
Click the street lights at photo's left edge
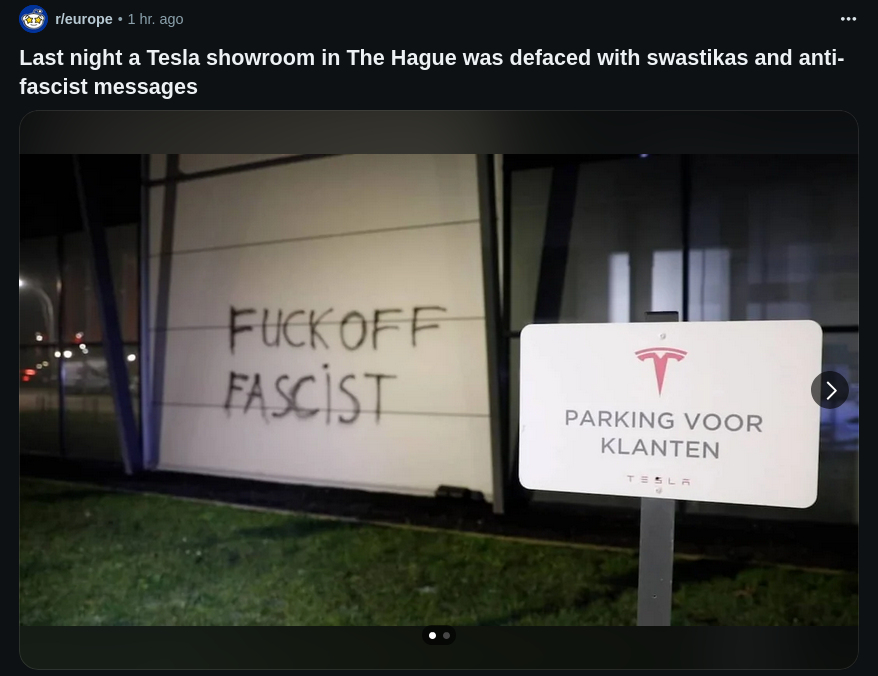tap(62, 353)
